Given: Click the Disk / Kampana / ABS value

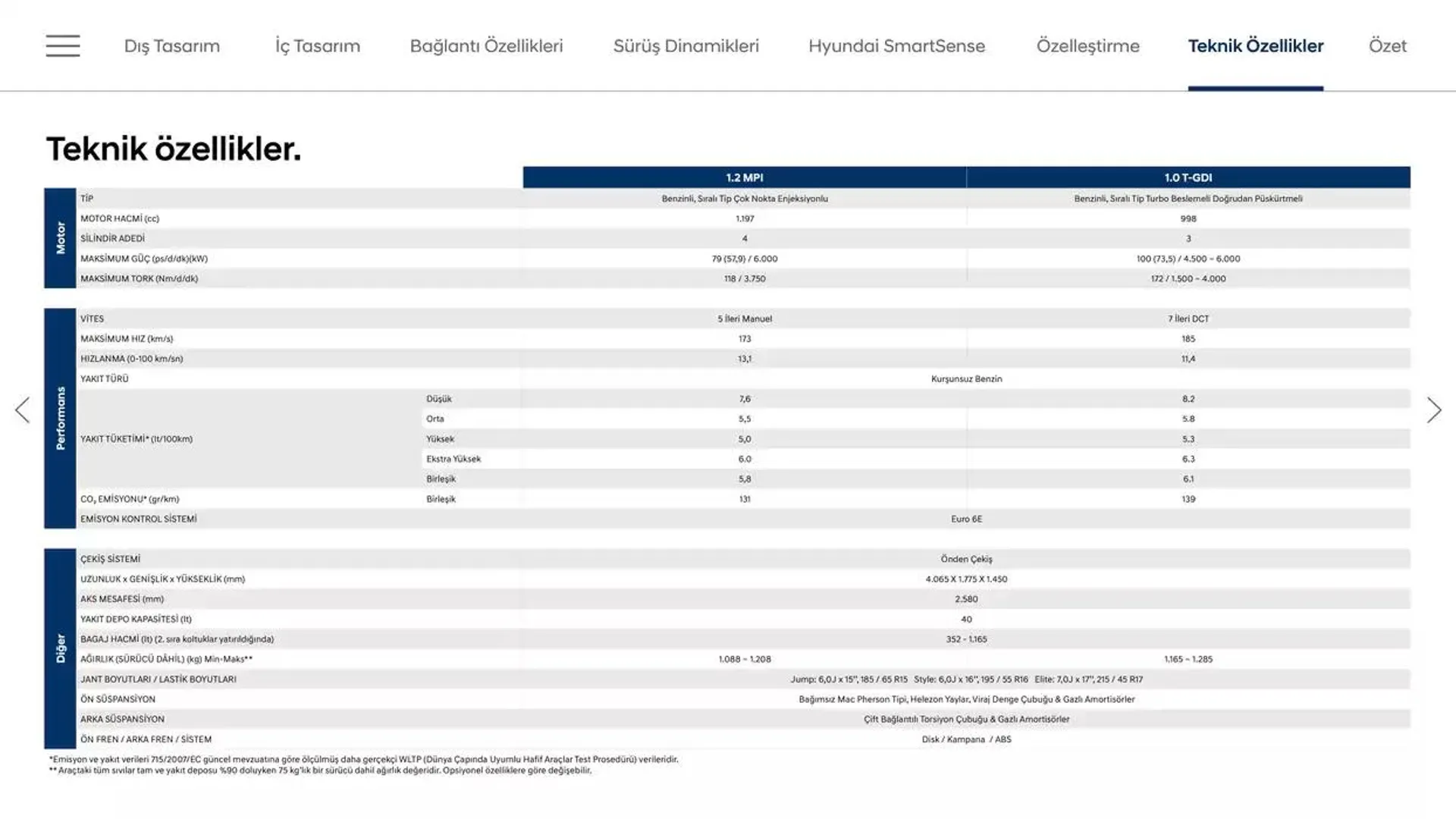Looking at the screenshot, I should [x=966, y=739].
